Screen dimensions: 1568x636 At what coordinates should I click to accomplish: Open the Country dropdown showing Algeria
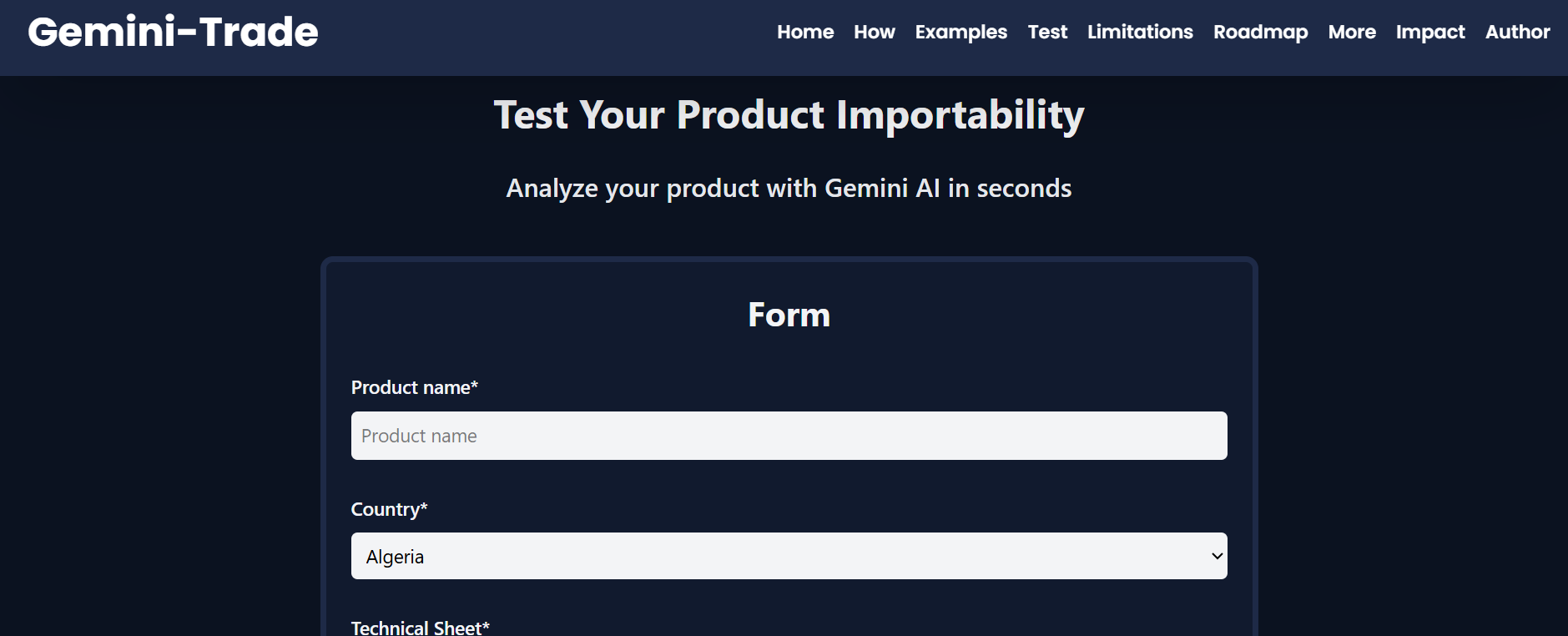click(789, 556)
